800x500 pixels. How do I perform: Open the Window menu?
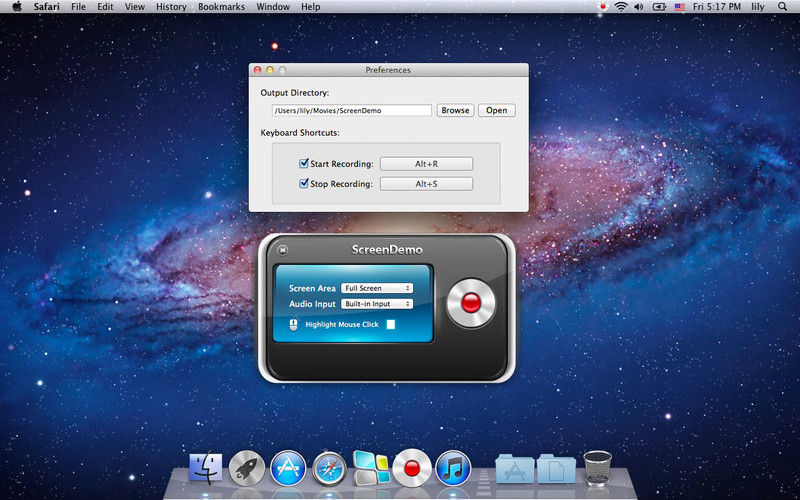pyautogui.click(x=273, y=7)
